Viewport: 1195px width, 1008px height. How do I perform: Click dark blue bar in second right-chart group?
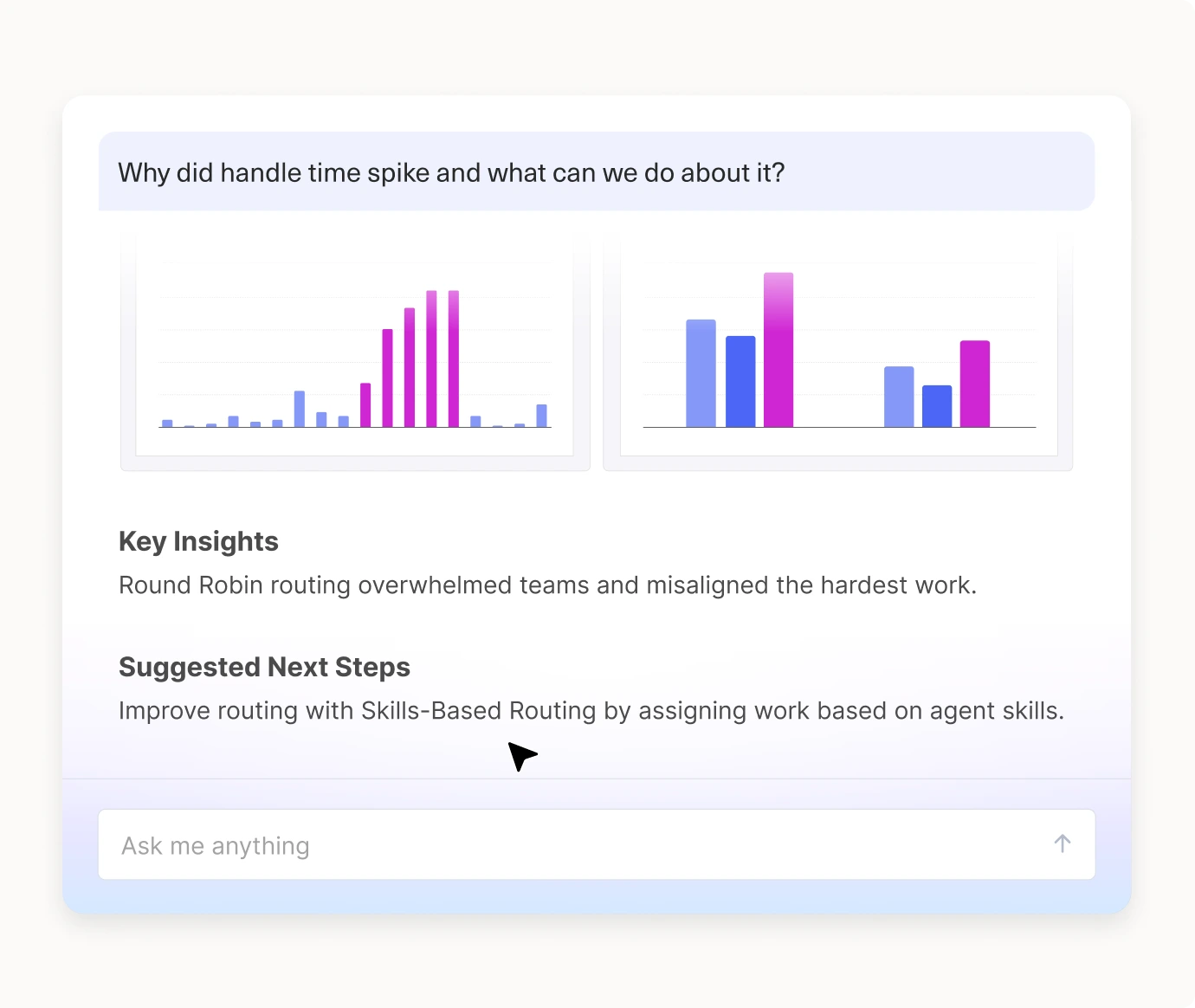point(937,406)
